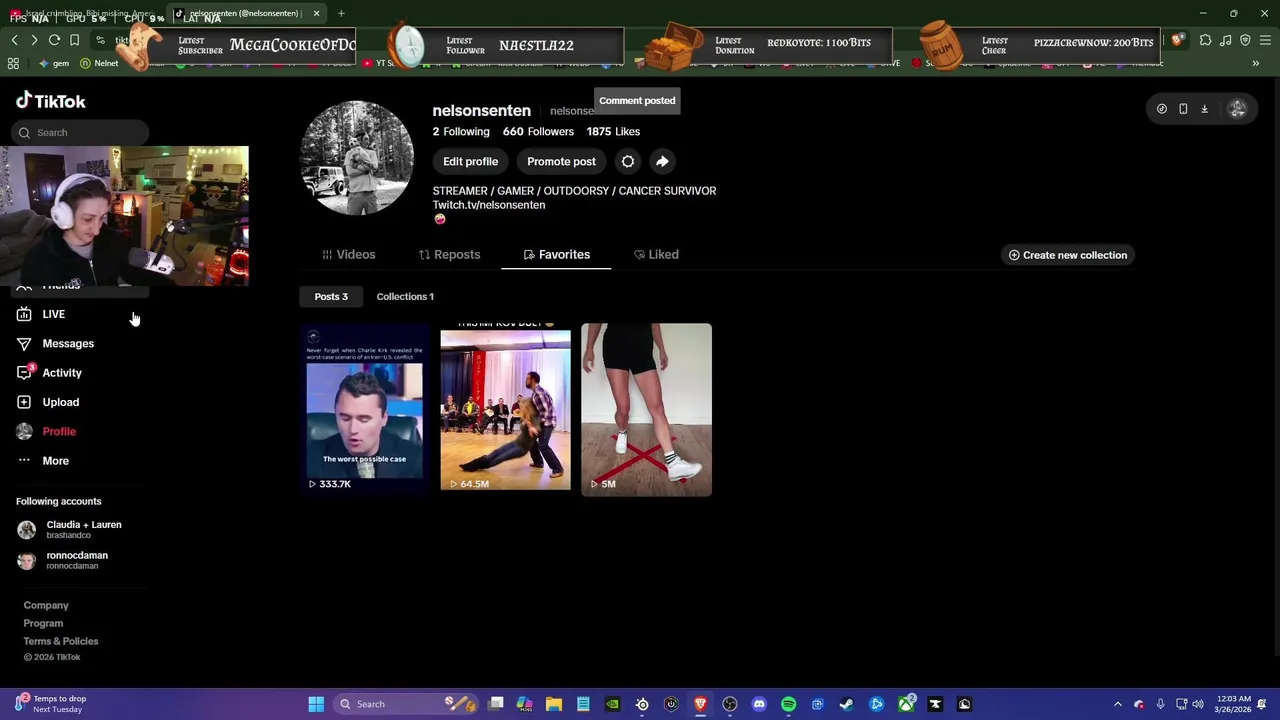Expand the Company footer section
Viewport: 1280px width, 720px height.
[x=46, y=605]
